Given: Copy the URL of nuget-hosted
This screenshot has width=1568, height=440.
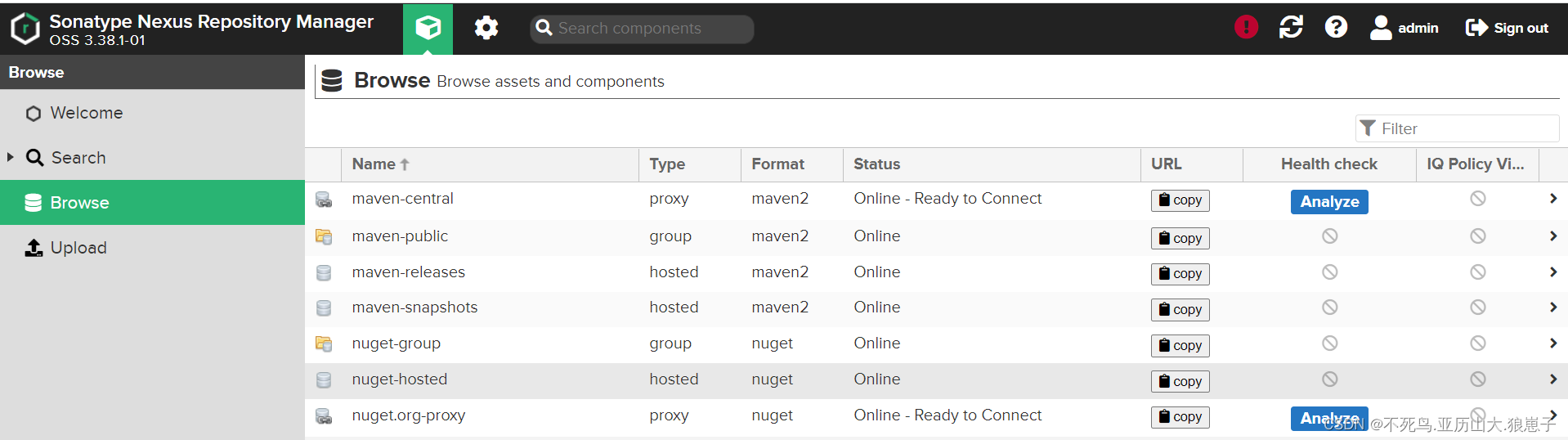Looking at the screenshot, I should pos(1180,381).
